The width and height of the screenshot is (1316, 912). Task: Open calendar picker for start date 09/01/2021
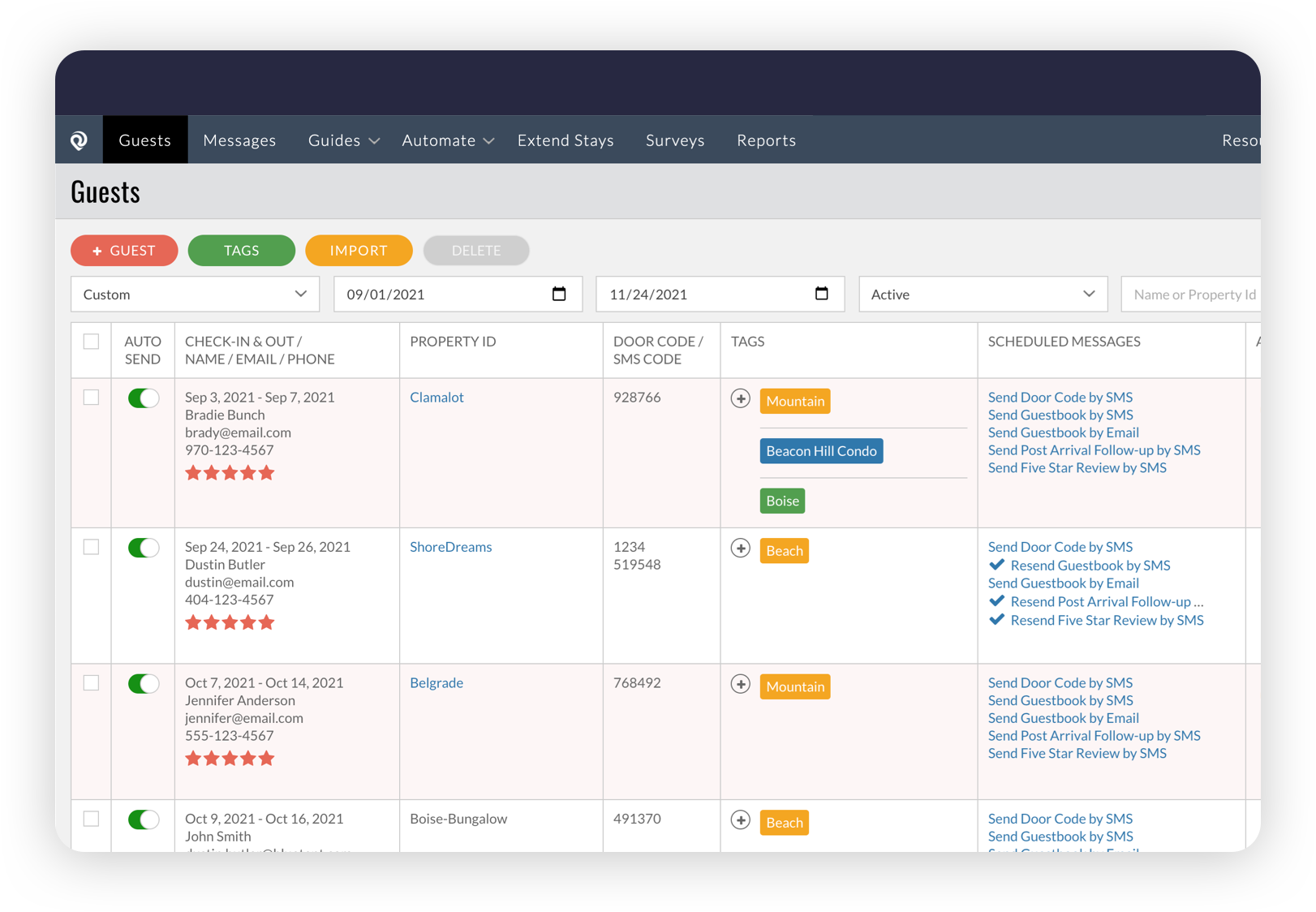[559, 294]
